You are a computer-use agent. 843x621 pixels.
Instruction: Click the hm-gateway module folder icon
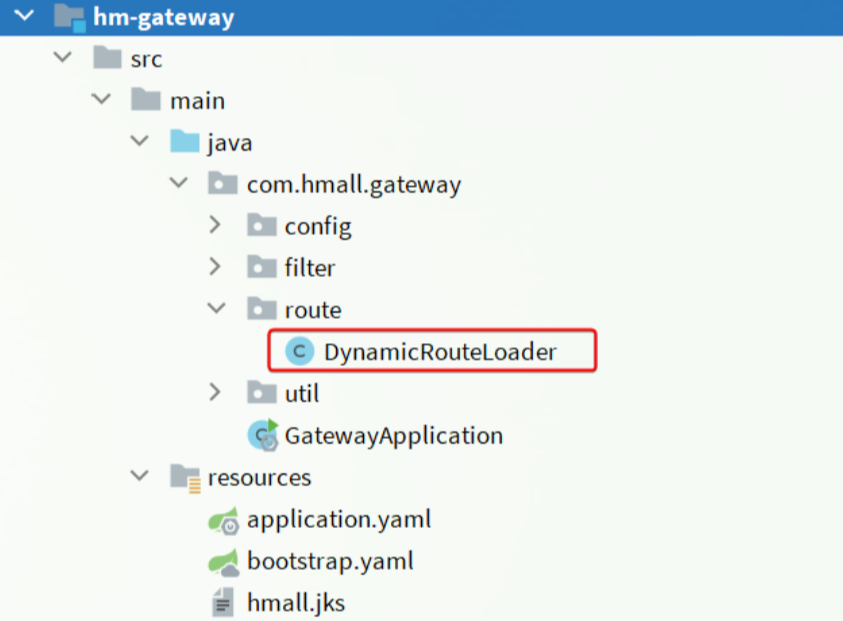click(67, 17)
